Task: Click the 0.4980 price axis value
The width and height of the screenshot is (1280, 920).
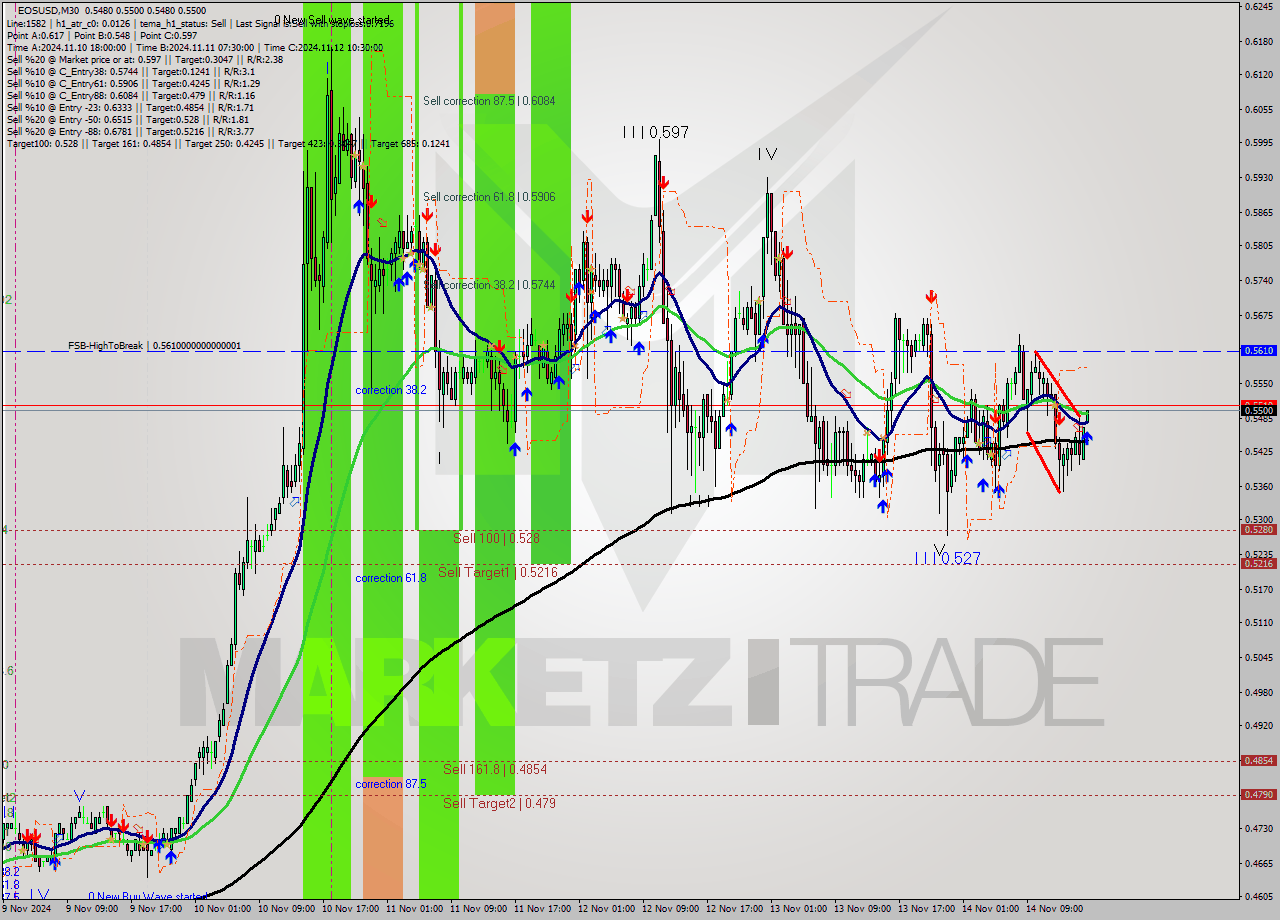Action: tap(1258, 692)
